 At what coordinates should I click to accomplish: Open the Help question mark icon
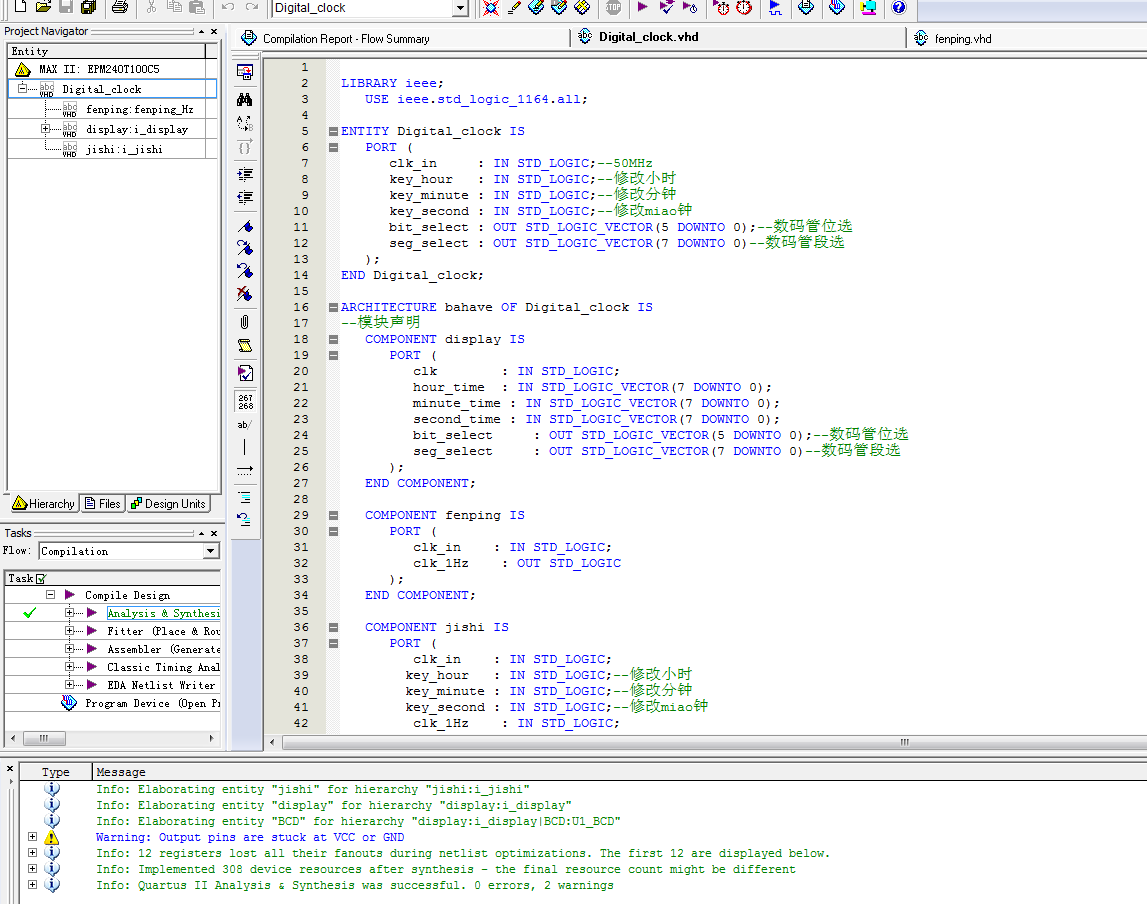click(898, 8)
